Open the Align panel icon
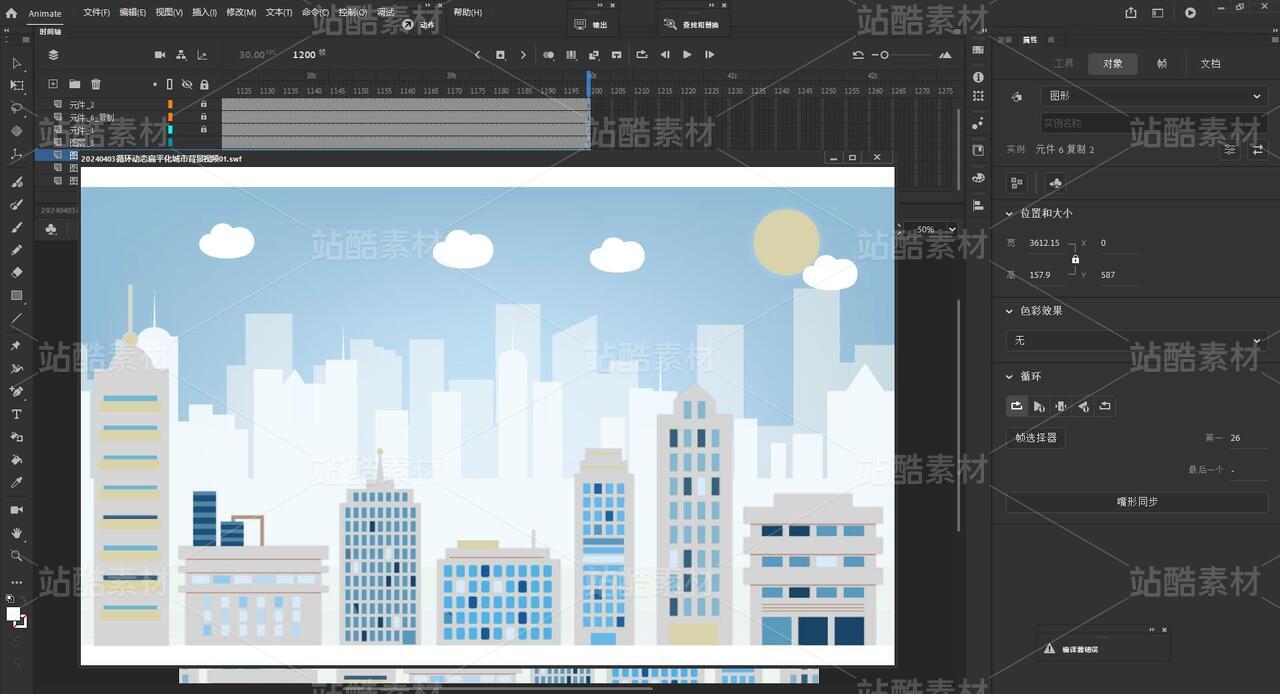This screenshot has height=694, width=1280. coord(978,205)
